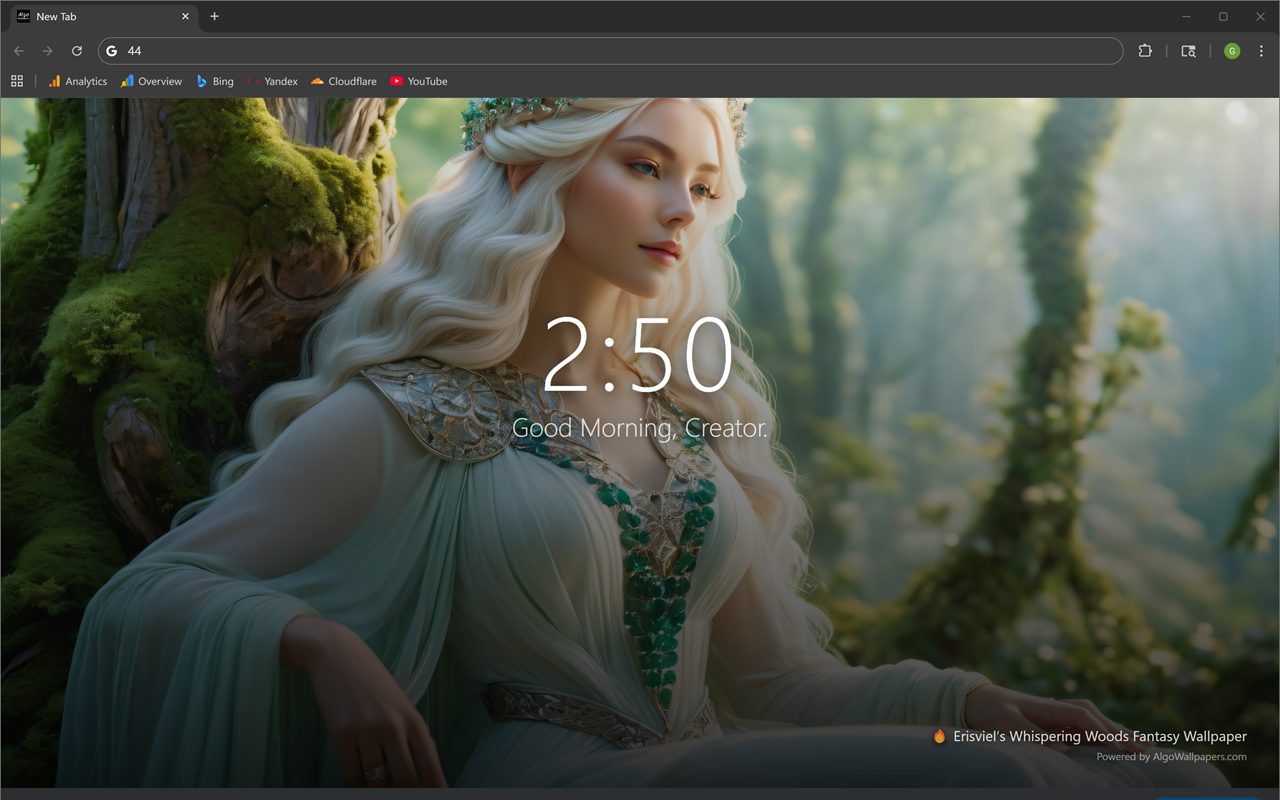Image resolution: width=1280 pixels, height=800 pixels.
Task: Click the Google icon in address bar
Action: 112,51
